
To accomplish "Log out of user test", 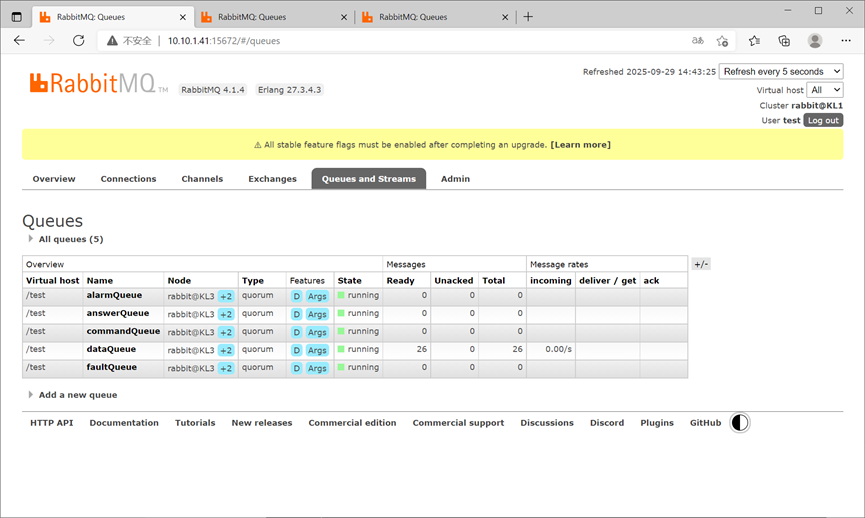I will point(823,120).
